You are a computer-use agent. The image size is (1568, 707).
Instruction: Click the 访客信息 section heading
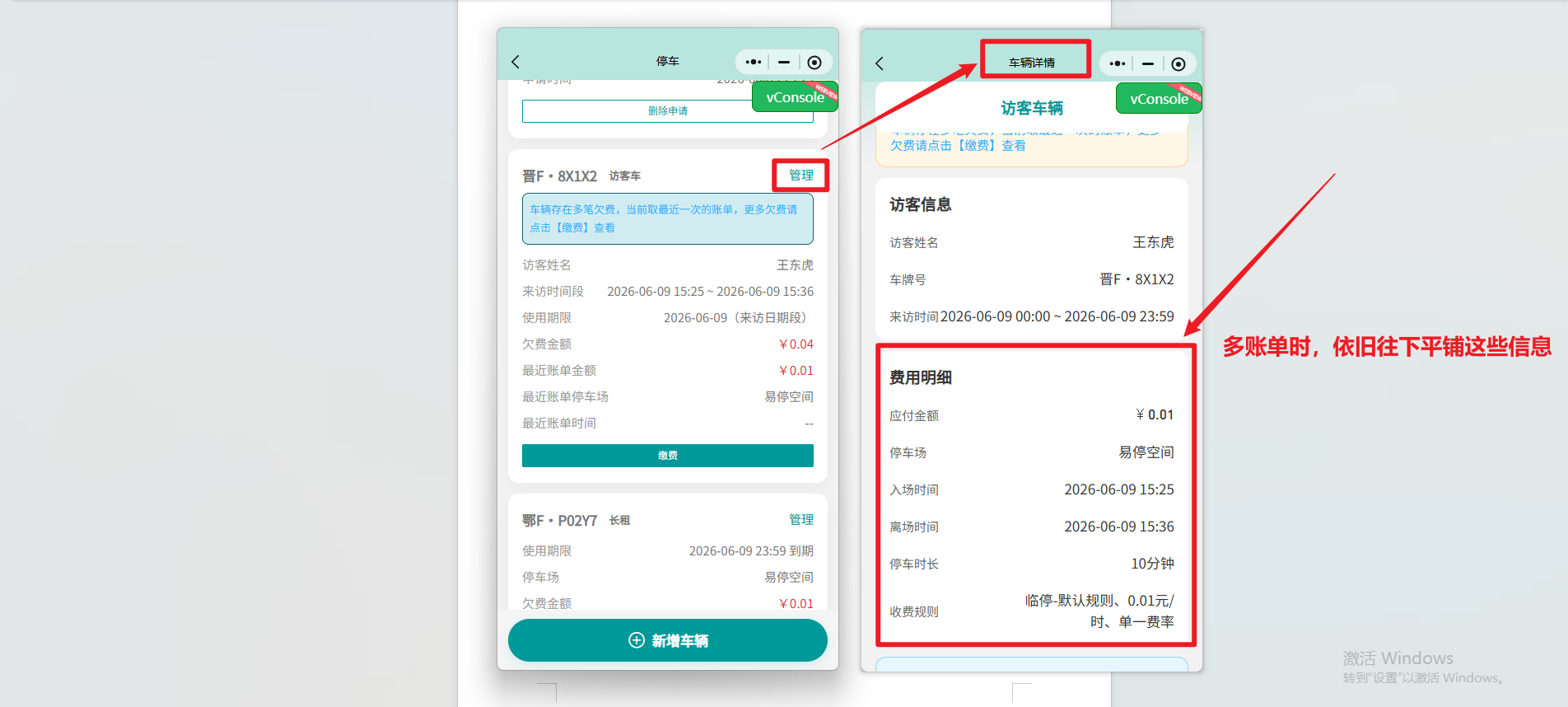pos(921,204)
